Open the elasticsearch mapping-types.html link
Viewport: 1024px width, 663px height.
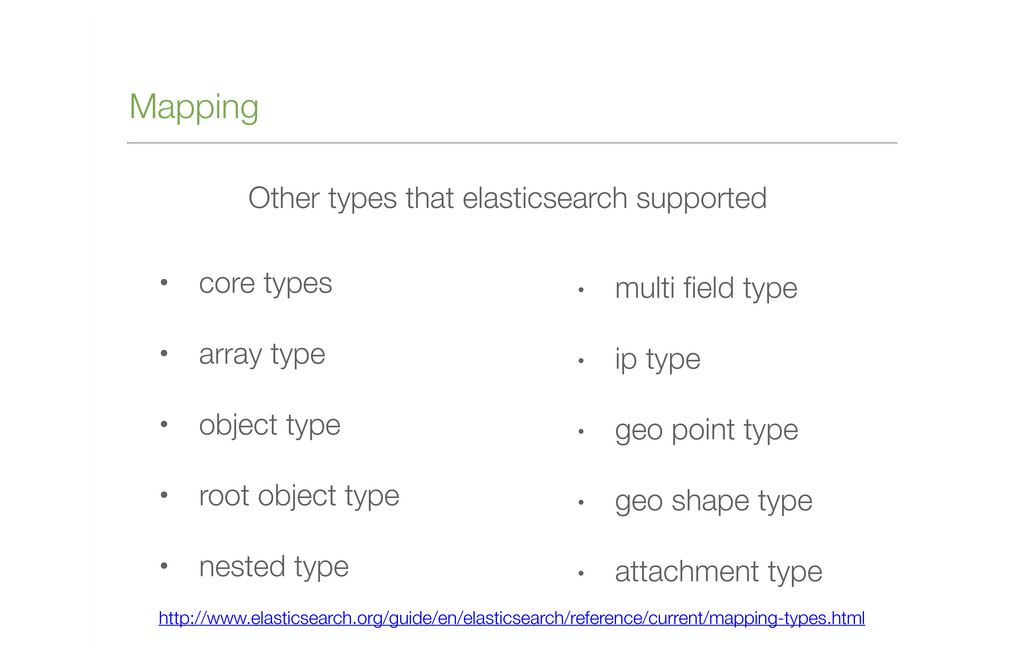pyautogui.click(x=511, y=618)
